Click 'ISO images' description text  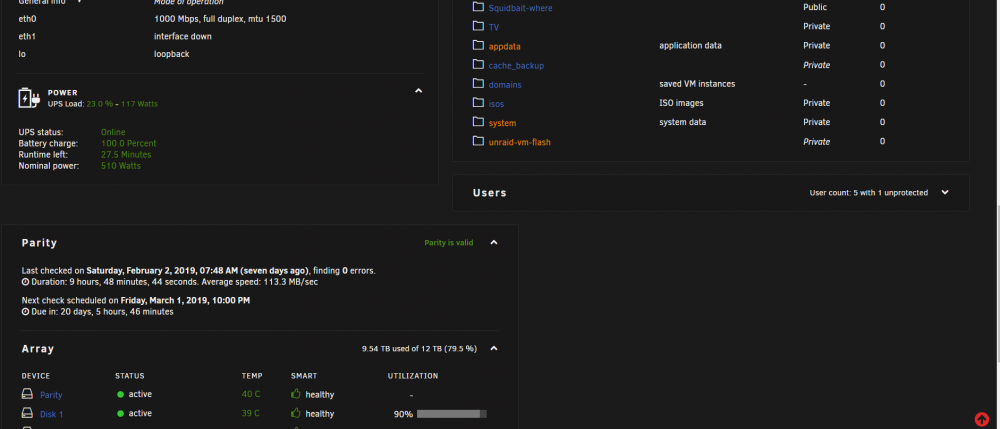point(681,103)
